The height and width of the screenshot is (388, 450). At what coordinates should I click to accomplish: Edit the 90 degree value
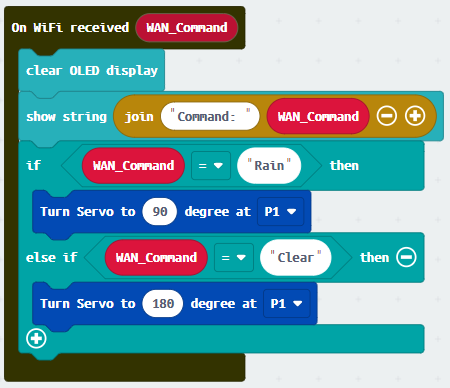click(x=160, y=212)
